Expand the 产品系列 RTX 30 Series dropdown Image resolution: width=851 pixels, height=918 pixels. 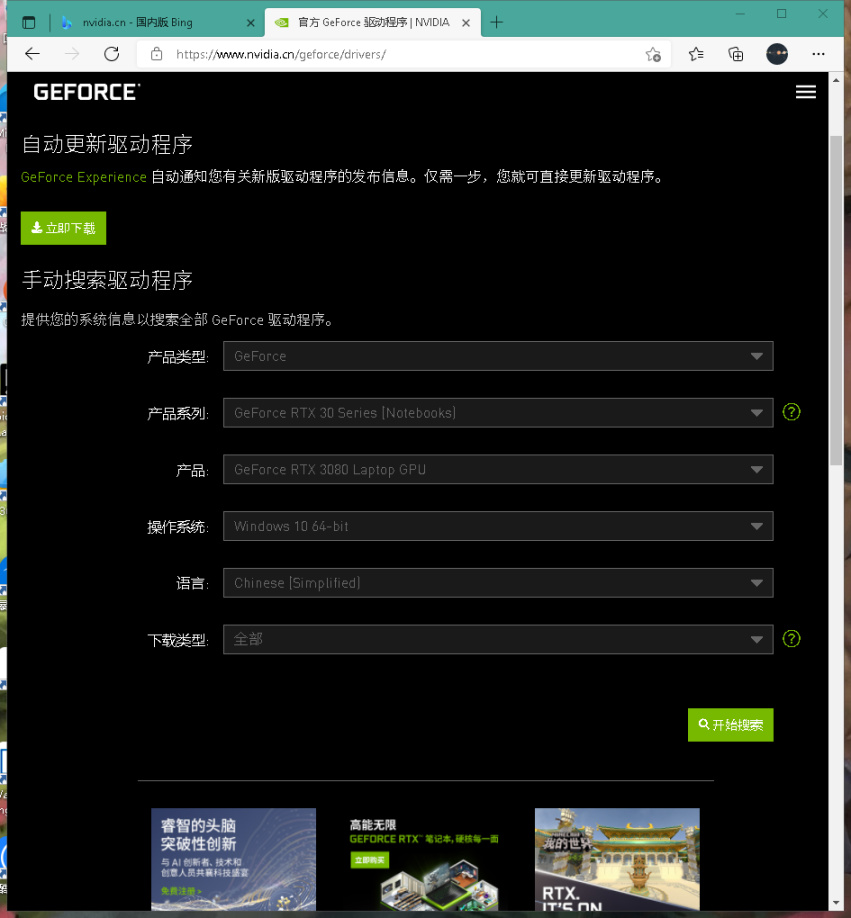497,413
